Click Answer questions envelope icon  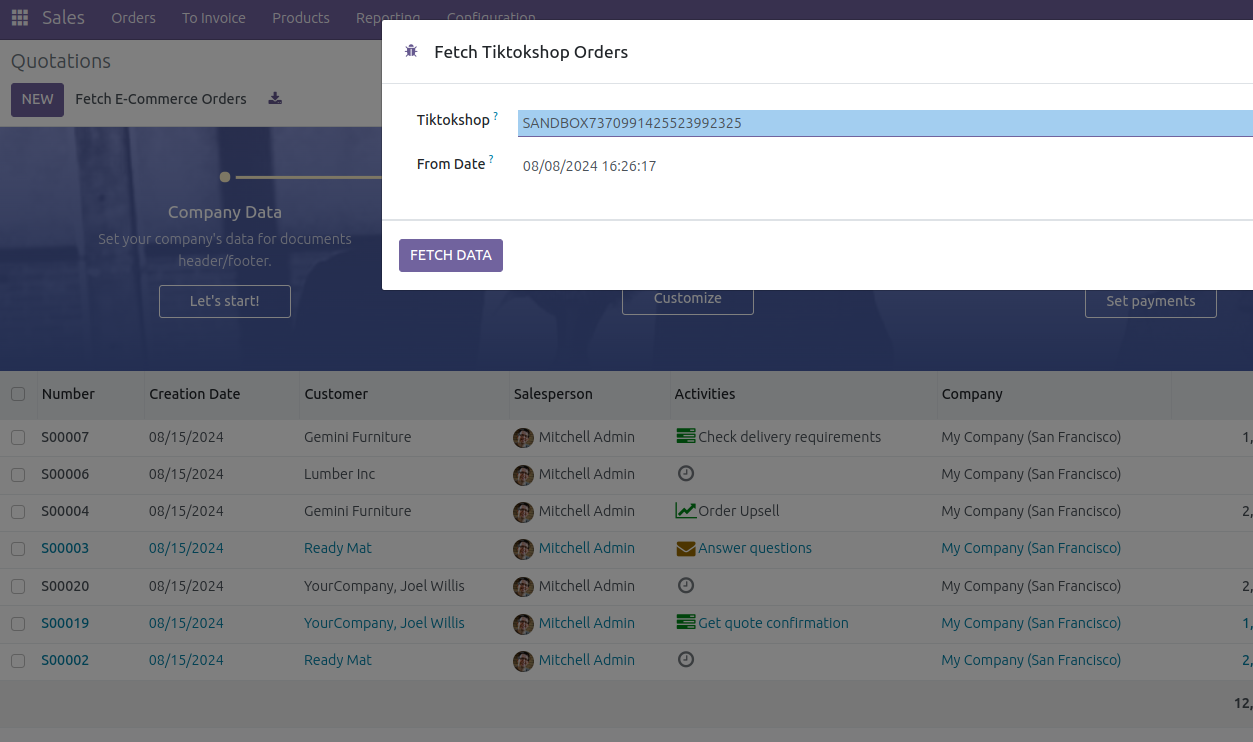[685, 548]
